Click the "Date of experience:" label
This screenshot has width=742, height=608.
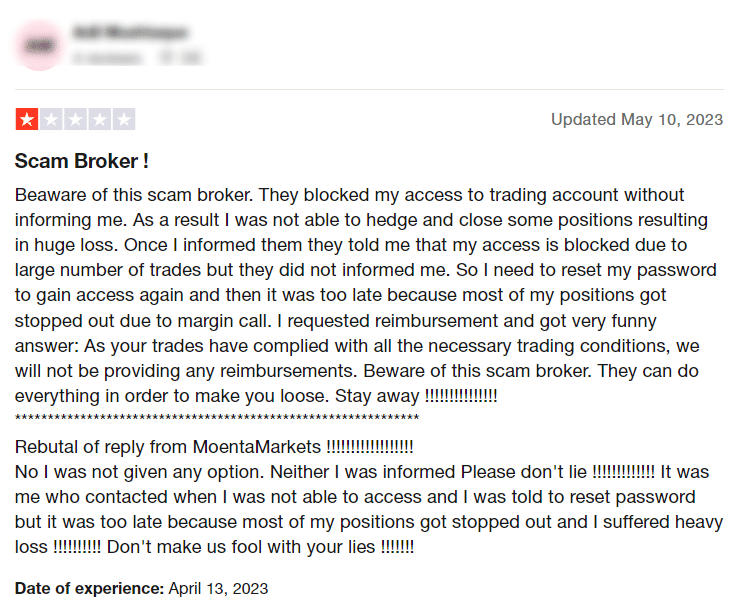[x=89, y=588]
